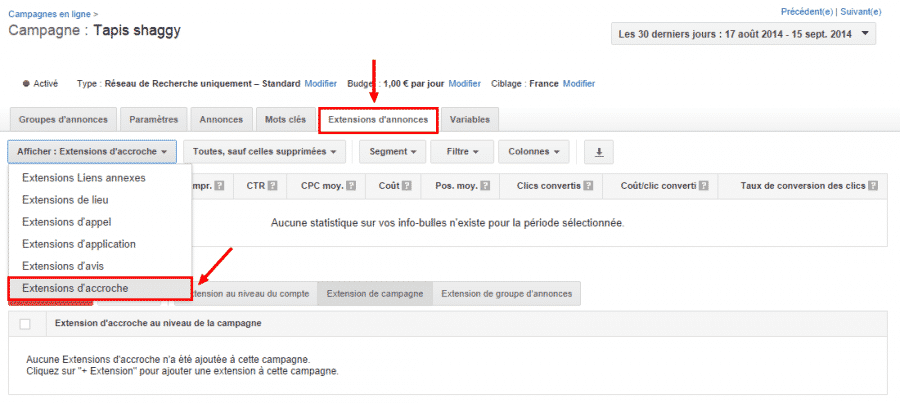Click help icon beside Taux de conversion

point(873,186)
